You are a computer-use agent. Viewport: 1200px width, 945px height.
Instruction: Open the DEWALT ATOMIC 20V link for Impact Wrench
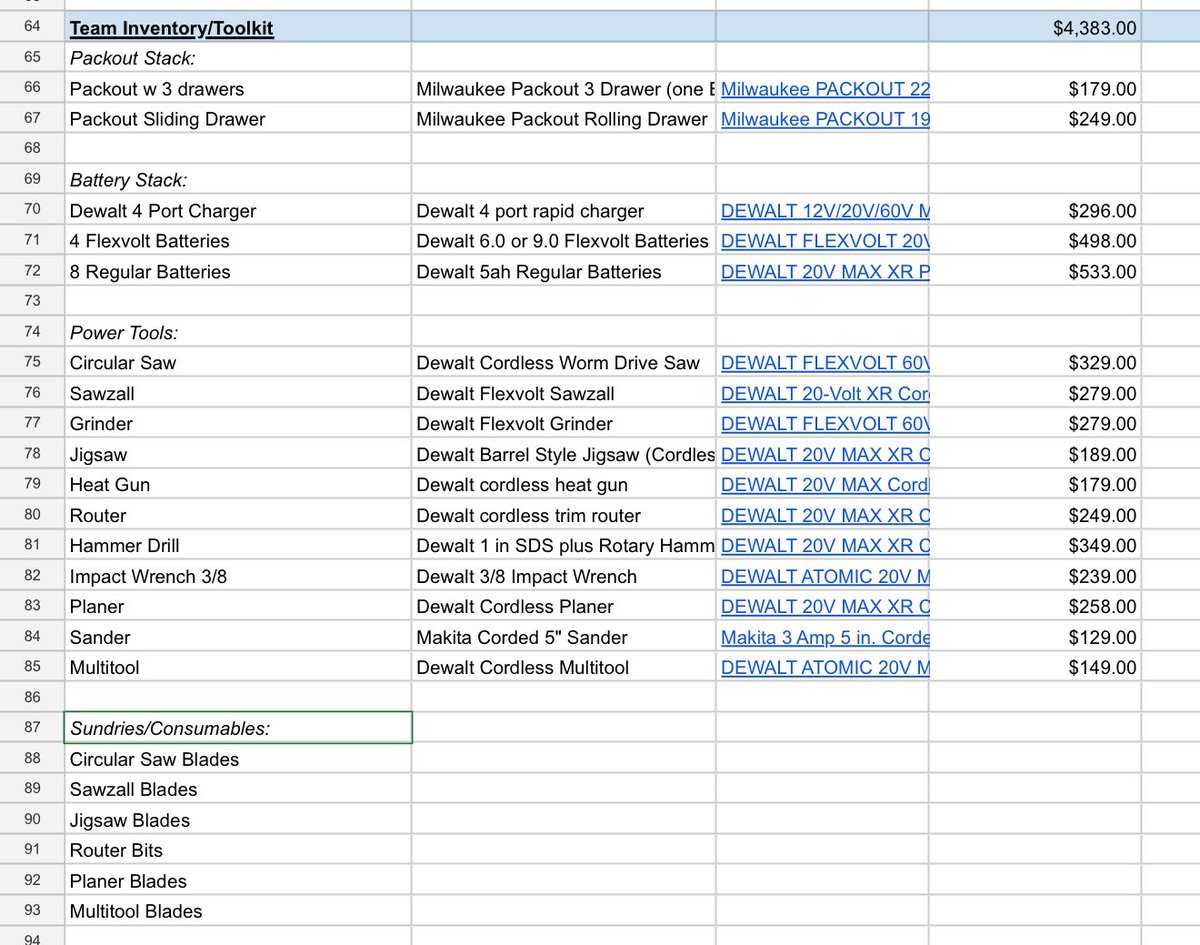[x=824, y=577]
